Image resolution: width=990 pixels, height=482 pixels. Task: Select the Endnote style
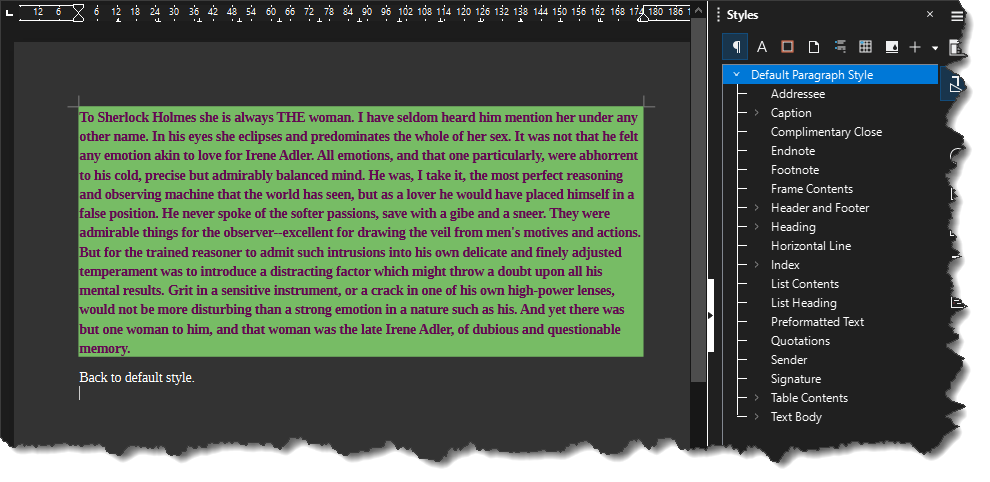click(x=793, y=151)
